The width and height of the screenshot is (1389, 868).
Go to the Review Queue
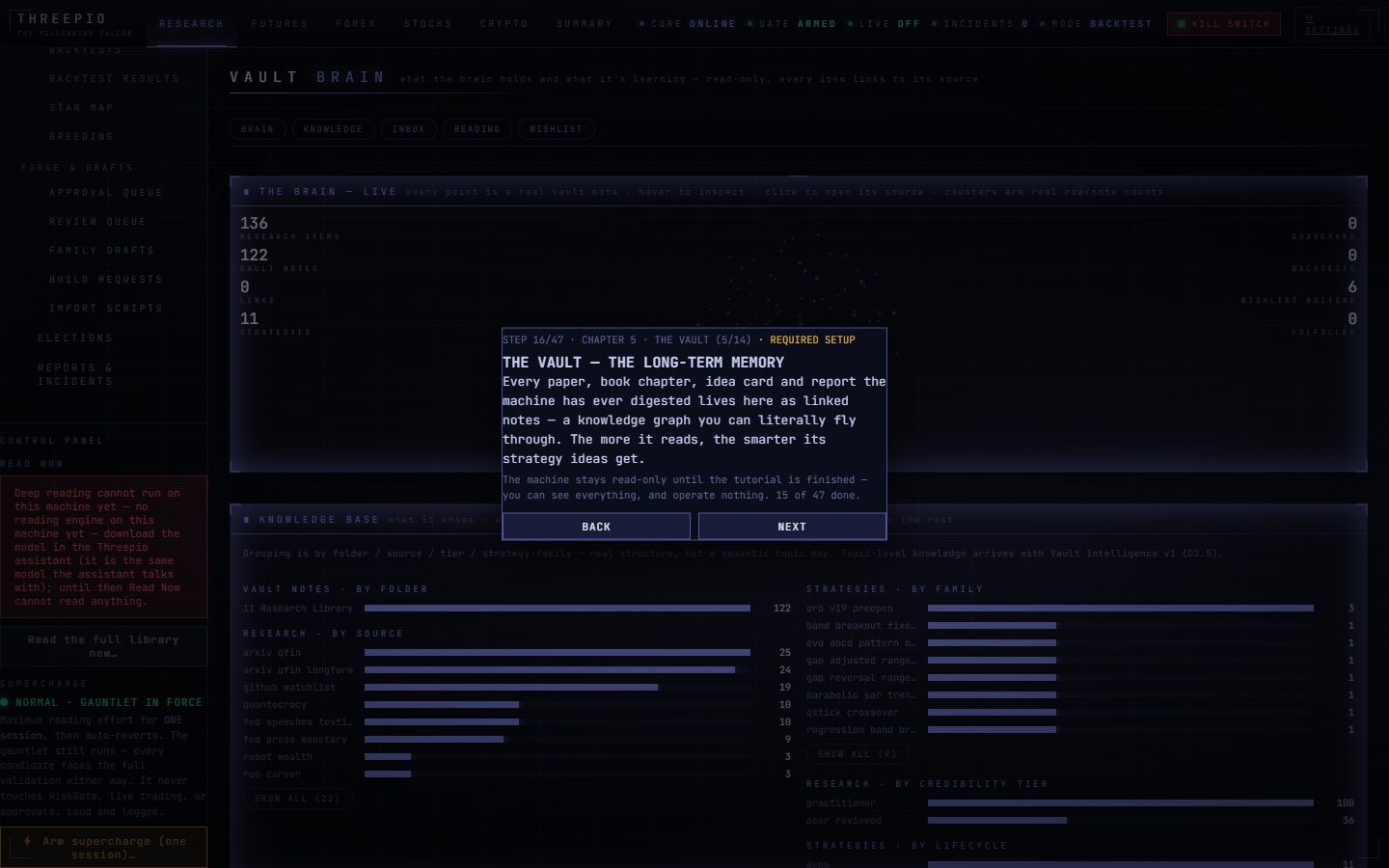(x=98, y=222)
